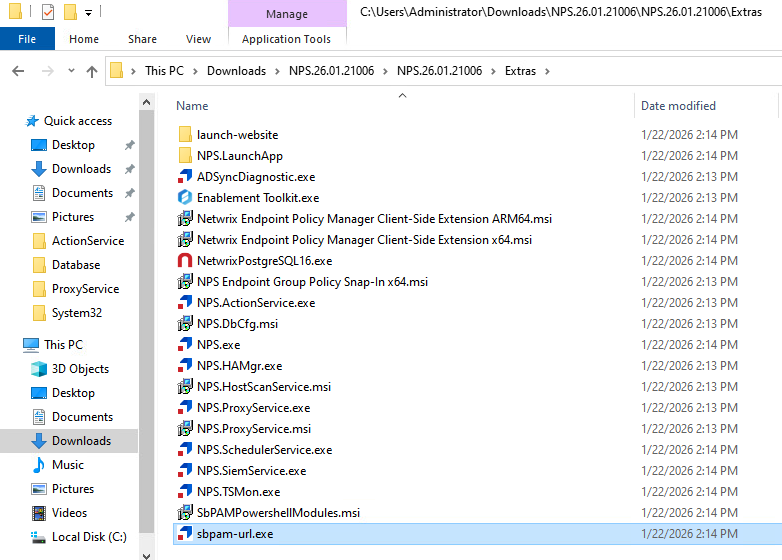The width and height of the screenshot is (782, 560).
Task: Expand chevron after first NPS.26.01.21006 breadcrumb
Action: 385,71
